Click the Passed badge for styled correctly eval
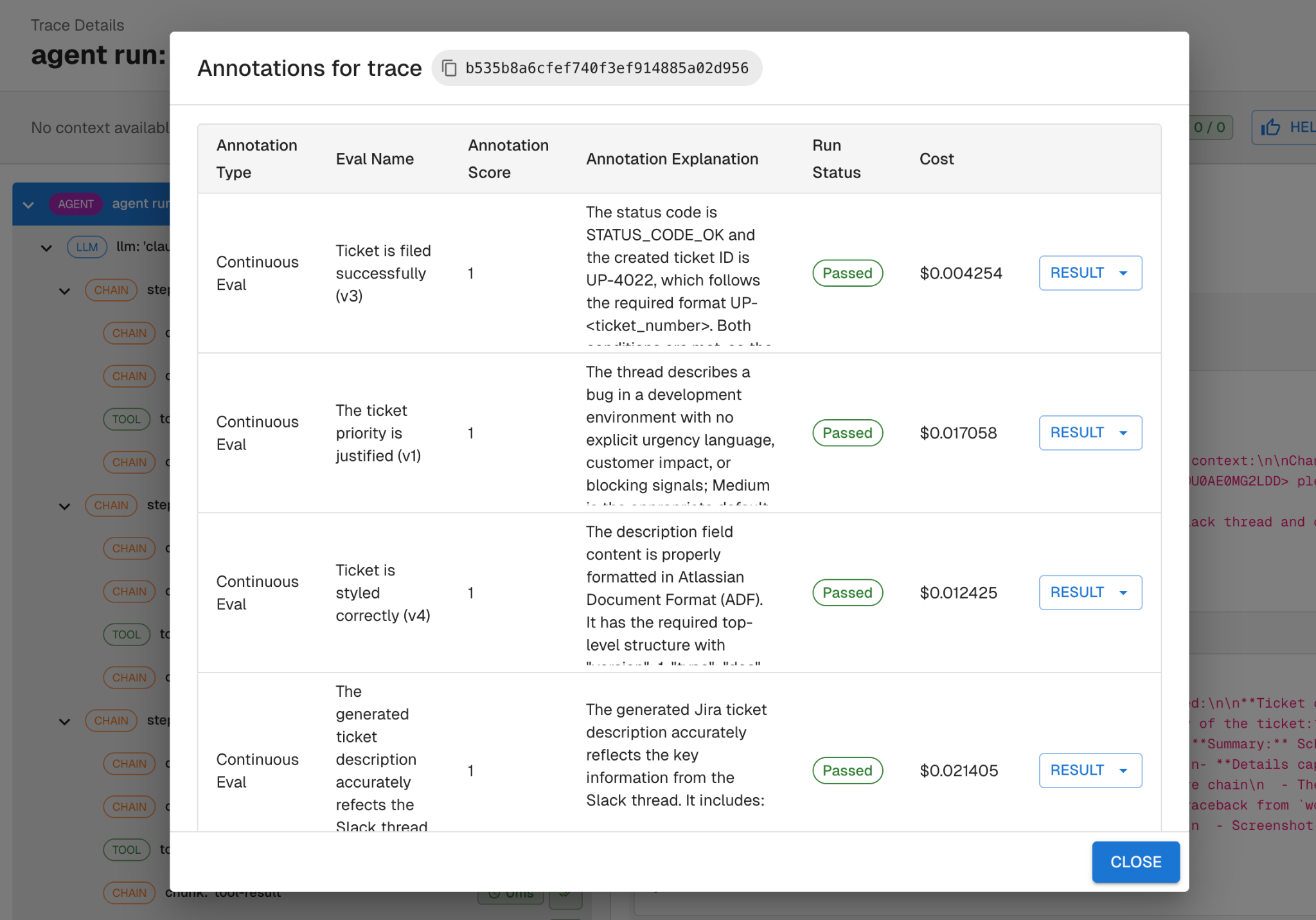1316x920 pixels. (847, 593)
